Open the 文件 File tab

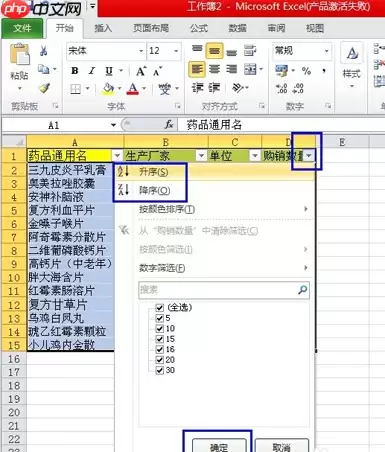coord(22,28)
